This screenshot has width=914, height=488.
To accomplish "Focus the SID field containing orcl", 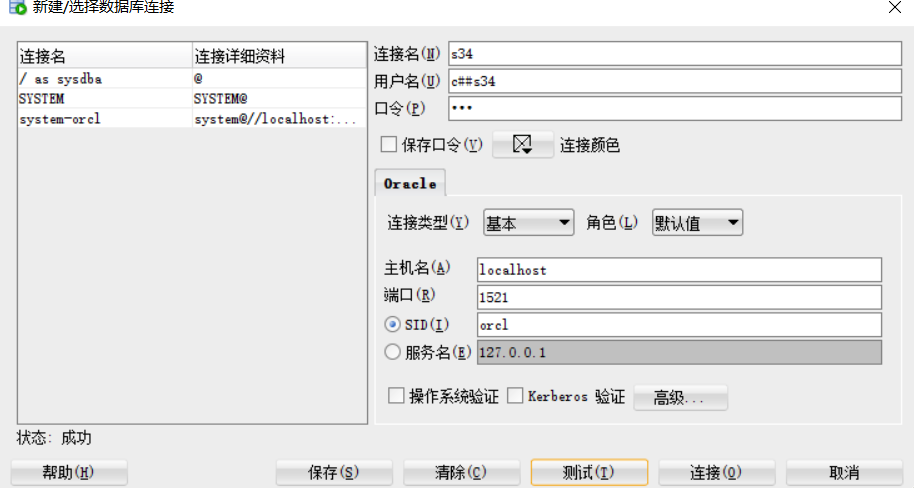I will point(679,325).
